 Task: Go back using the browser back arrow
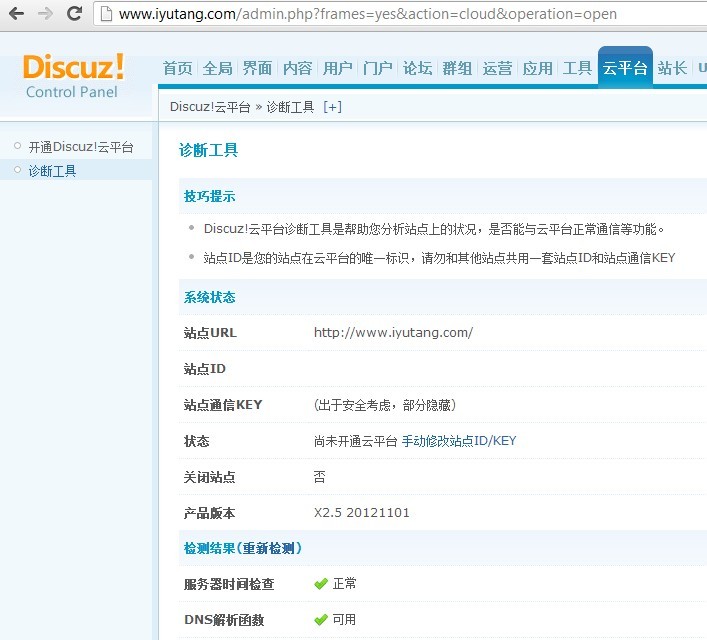click(x=17, y=14)
